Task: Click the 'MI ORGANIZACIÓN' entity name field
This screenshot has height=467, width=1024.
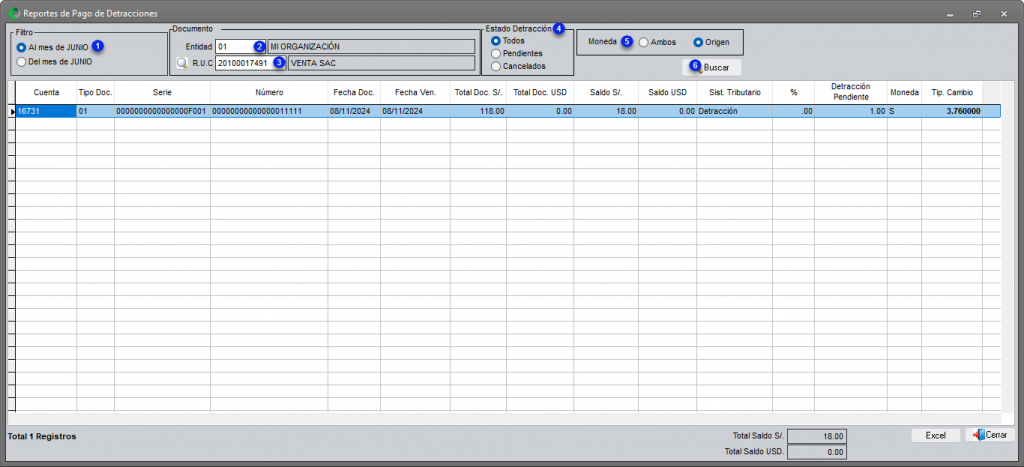Action: click(x=371, y=46)
